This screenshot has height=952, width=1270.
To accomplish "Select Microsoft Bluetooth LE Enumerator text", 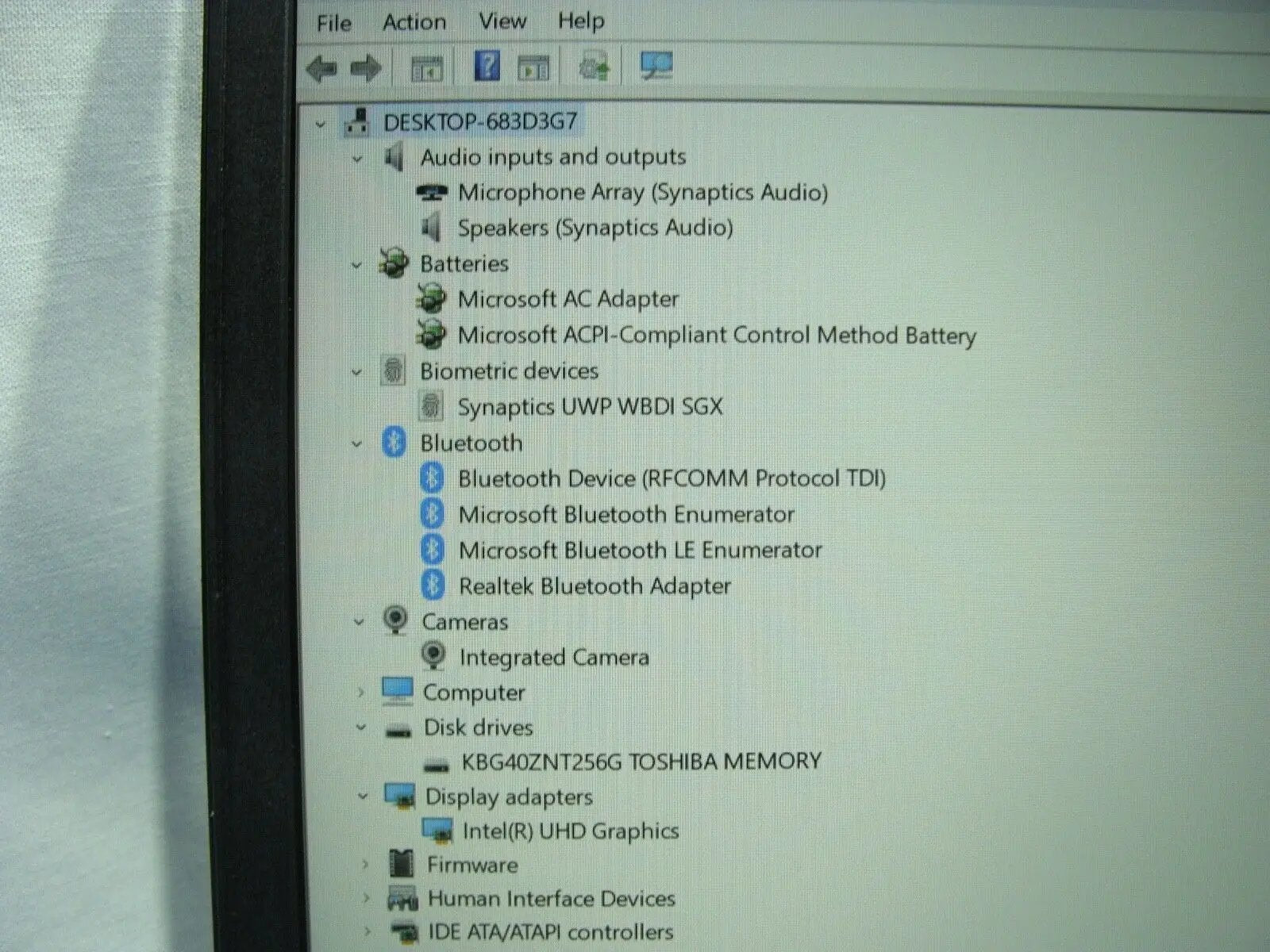I will click(x=641, y=550).
